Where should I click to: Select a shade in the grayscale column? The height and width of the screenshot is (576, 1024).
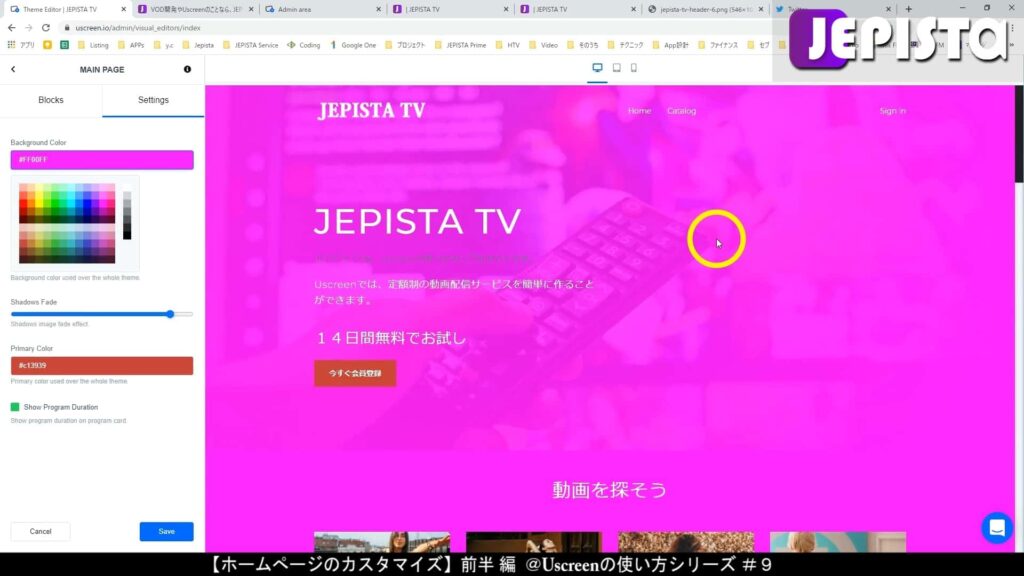tap(127, 212)
